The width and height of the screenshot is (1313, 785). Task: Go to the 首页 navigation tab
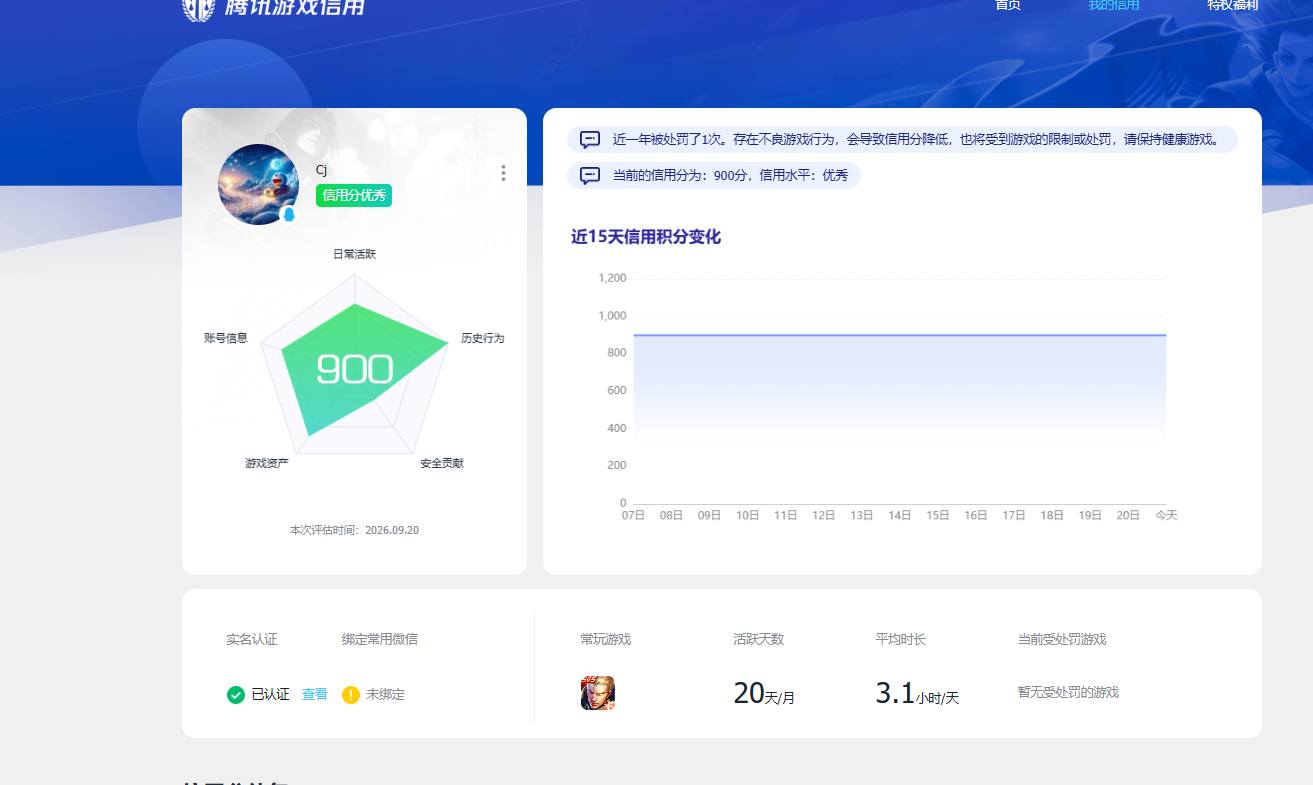coord(1008,5)
